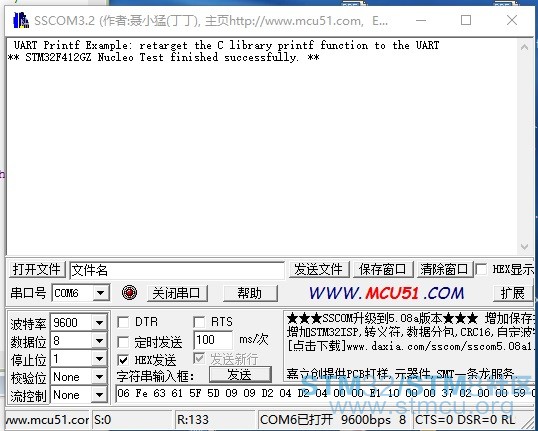Minimize the SSCOM3.2 window
Image resolution: width=538 pixels, height=431 pixels.
[x=421, y=20]
